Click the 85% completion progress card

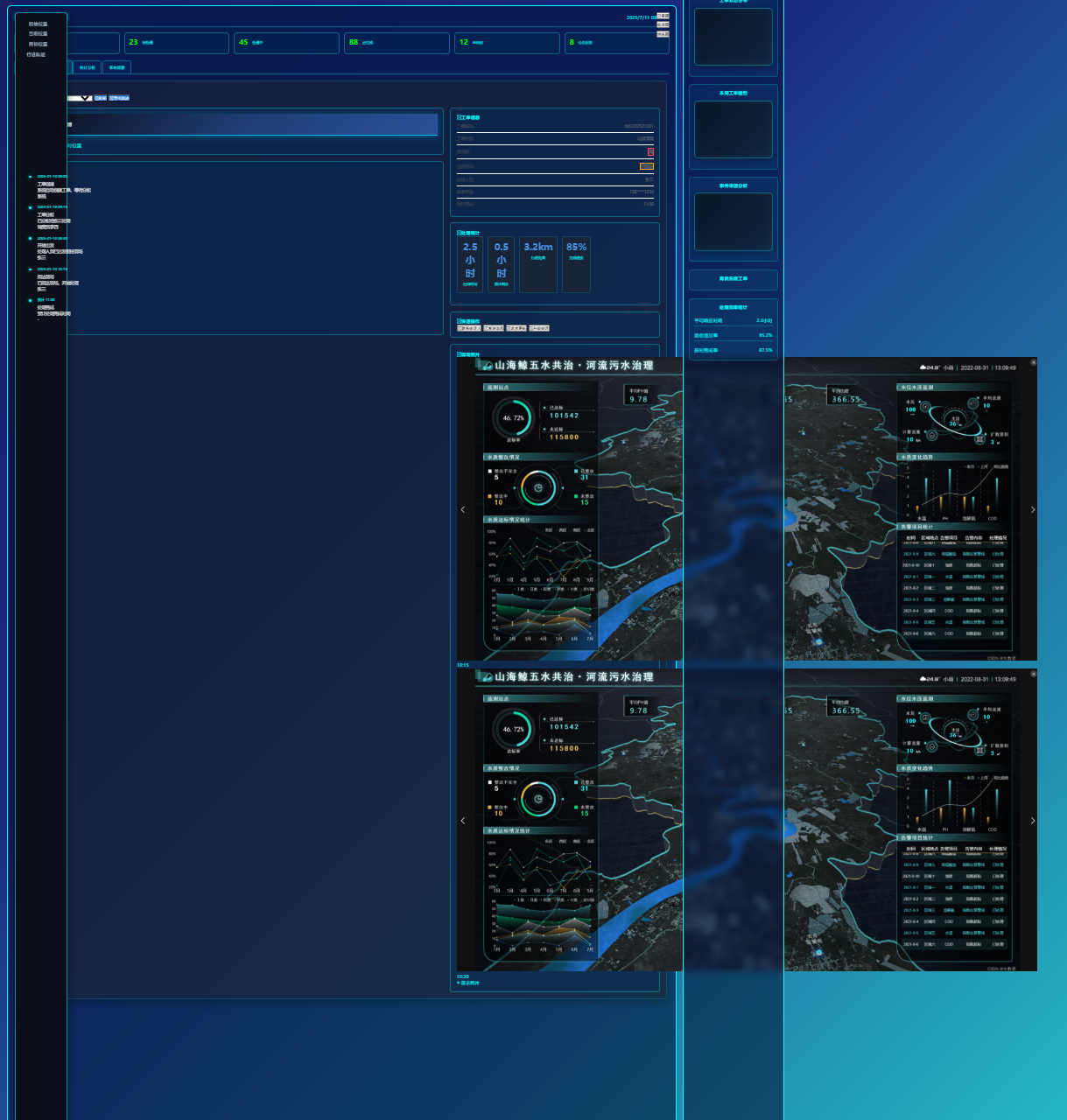pos(576,264)
